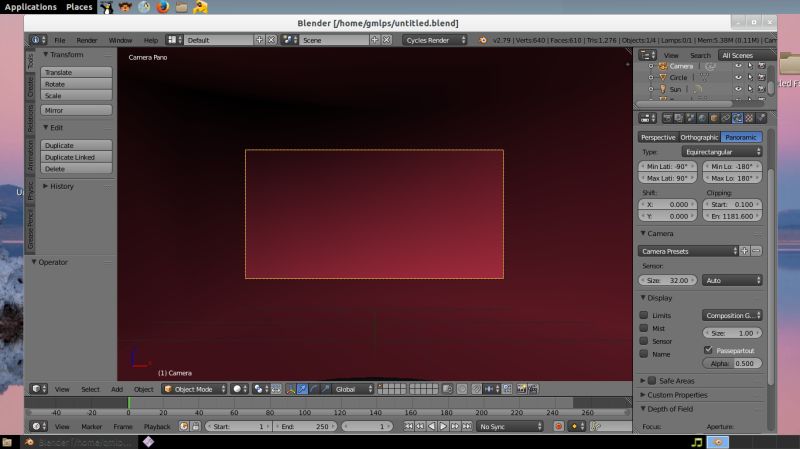This screenshot has width=800, height=449.
Task: Open the world properties tab icon
Action: coord(702,118)
